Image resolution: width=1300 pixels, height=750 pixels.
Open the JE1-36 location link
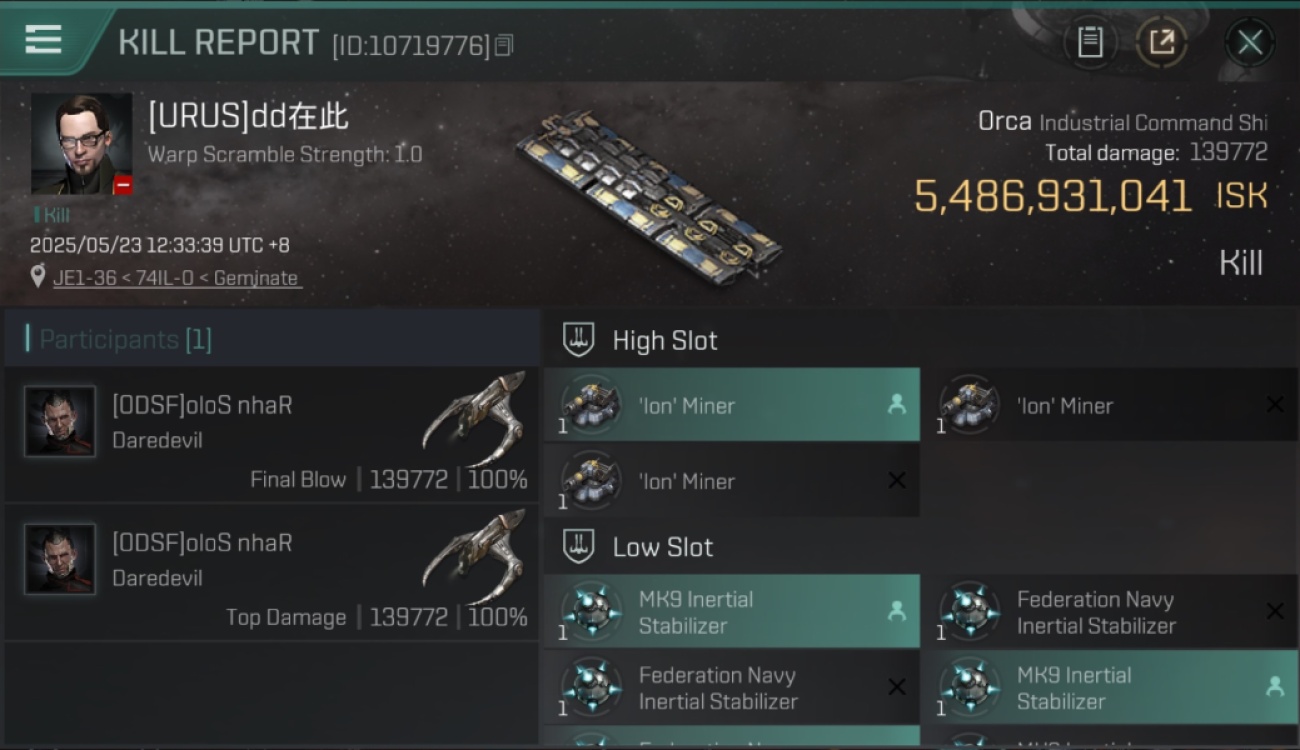(x=176, y=278)
